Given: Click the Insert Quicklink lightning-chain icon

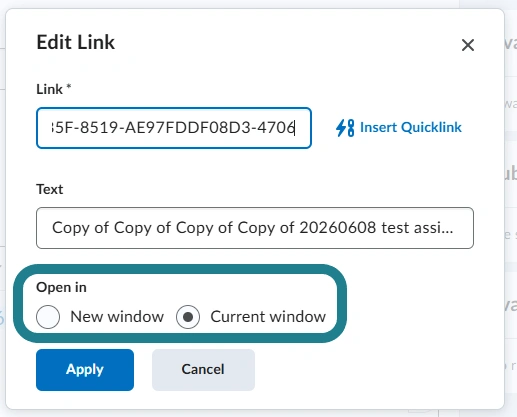Looking at the screenshot, I should coord(345,128).
